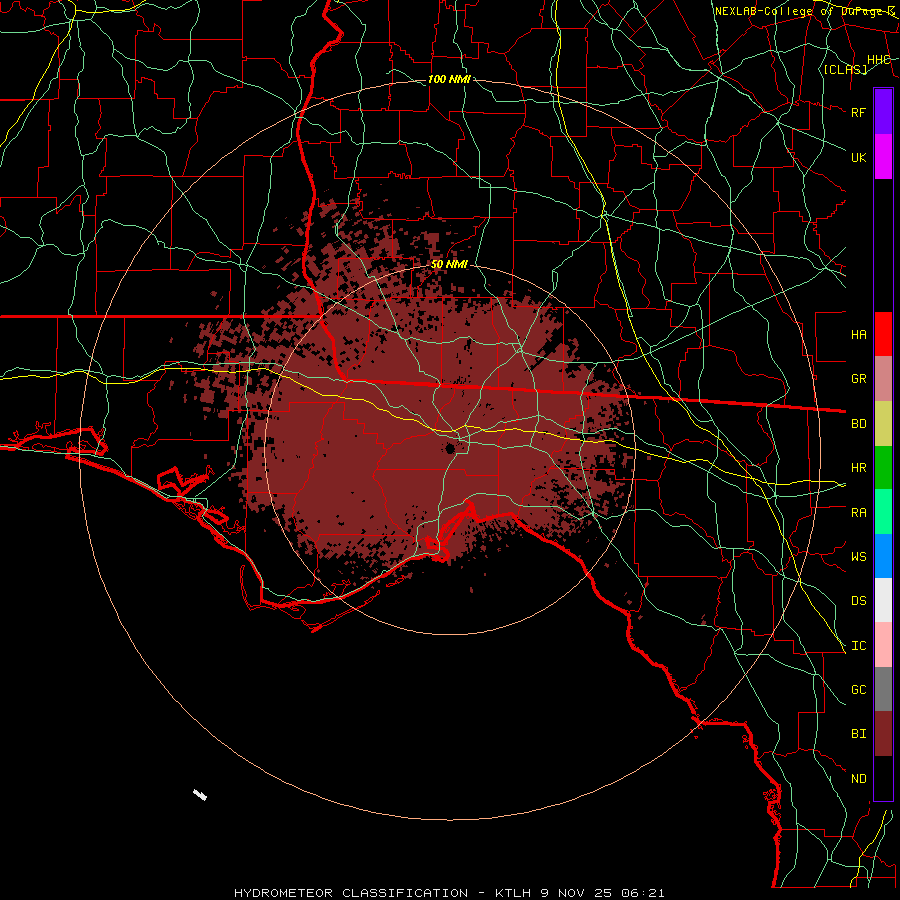900x900 pixels.
Task: Click the HHC product code label
Action: pyautogui.click(x=878, y=60)
